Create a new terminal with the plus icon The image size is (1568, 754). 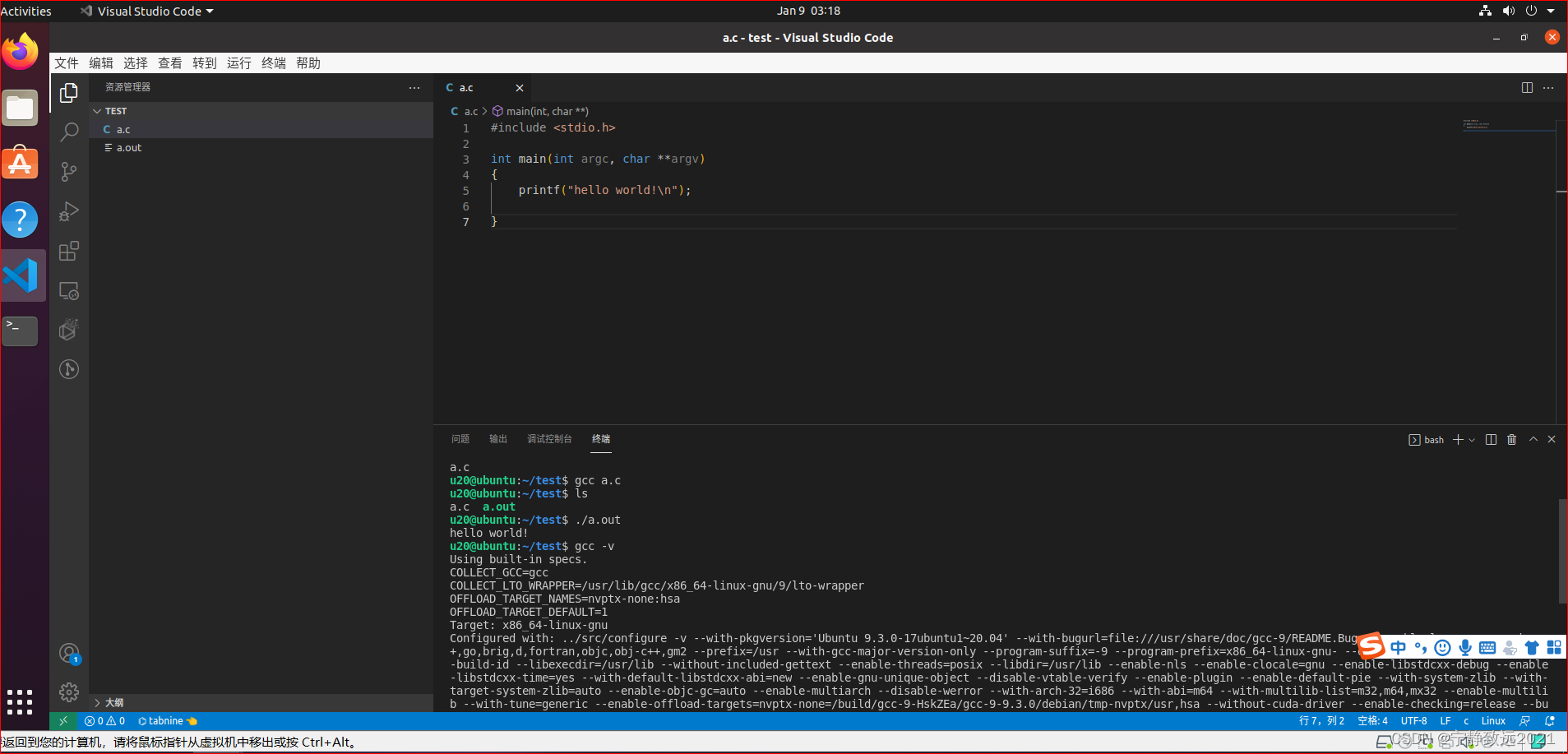pos(1457,439)
